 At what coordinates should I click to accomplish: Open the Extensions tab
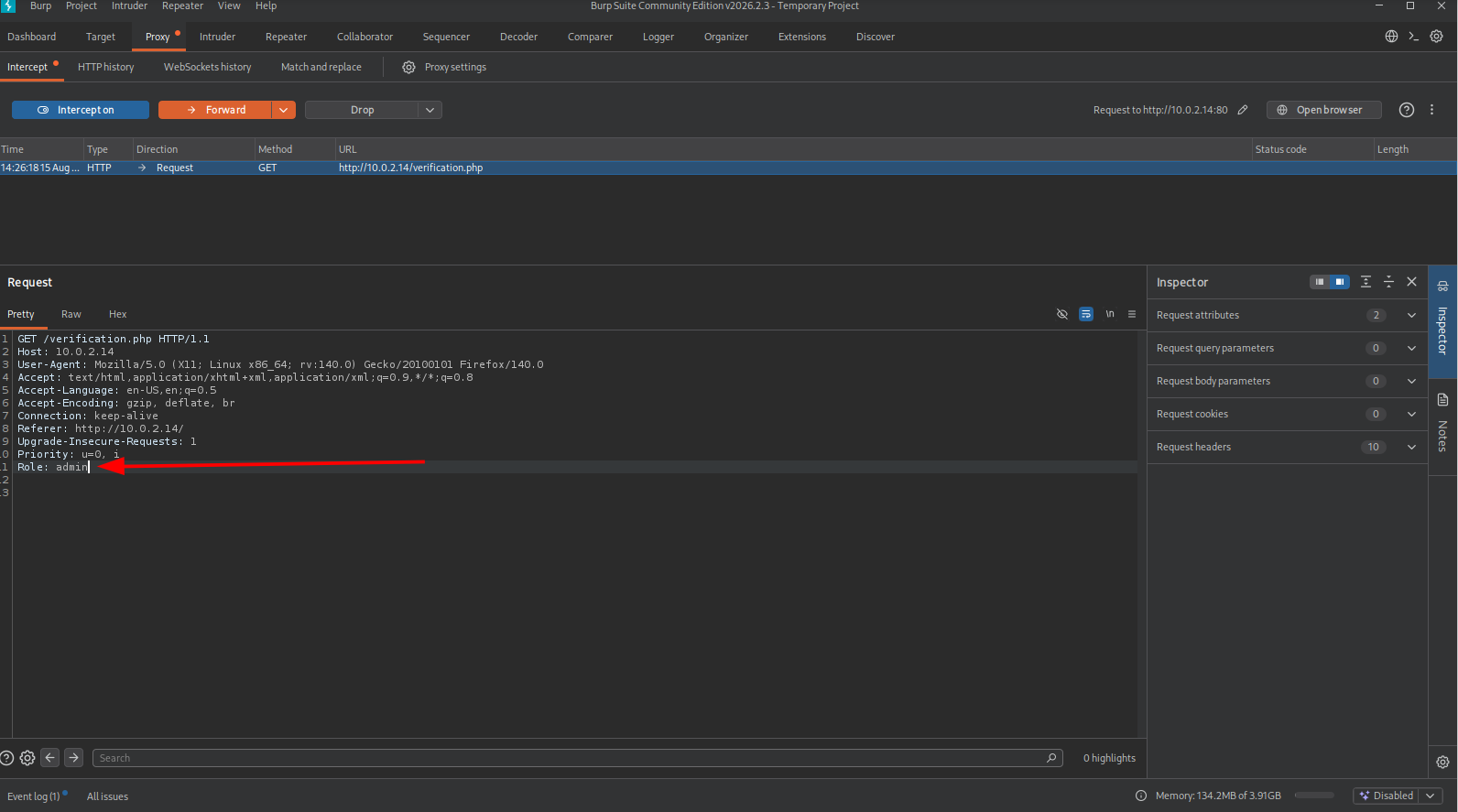pos(801,37)
